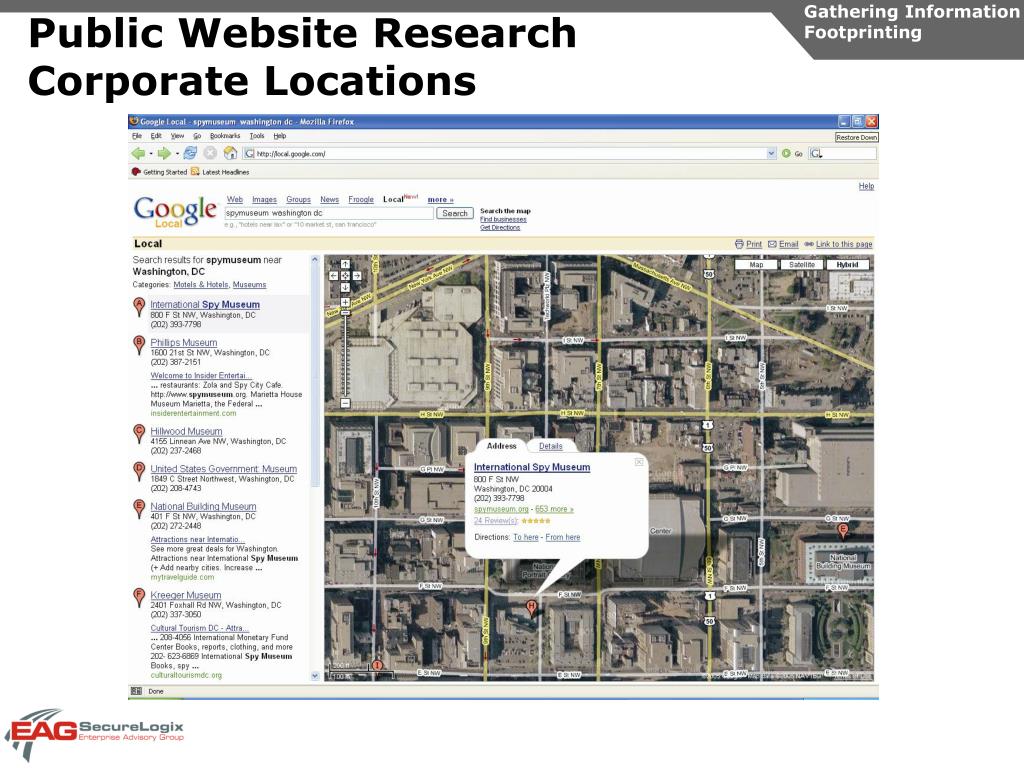1024x768 pixels.
Task: Open the Tools menu
Action: click(257, 136)
